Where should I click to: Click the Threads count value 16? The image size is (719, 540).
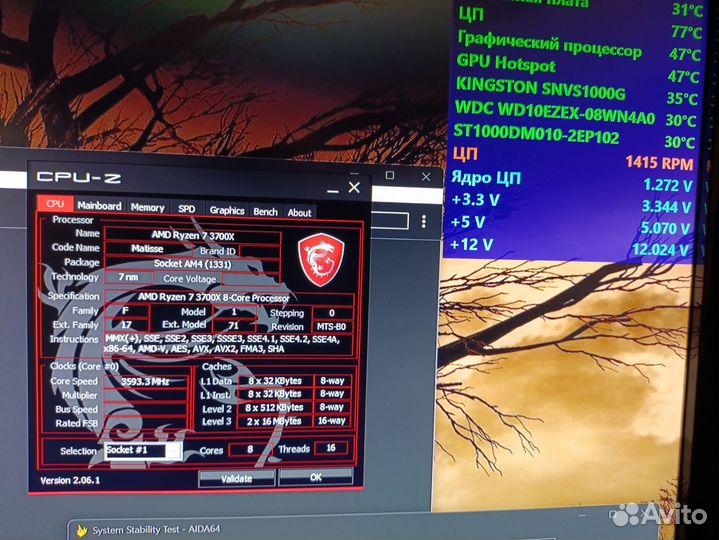331,447
